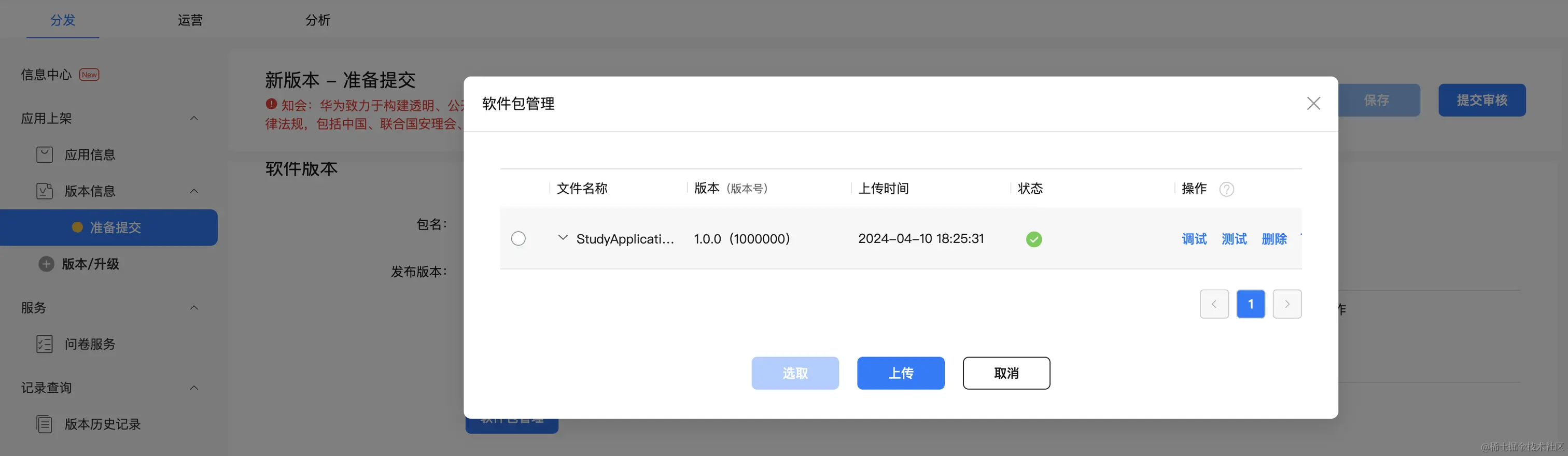
Task: Click the red warning icon by 知会
Action: point(272,104)
